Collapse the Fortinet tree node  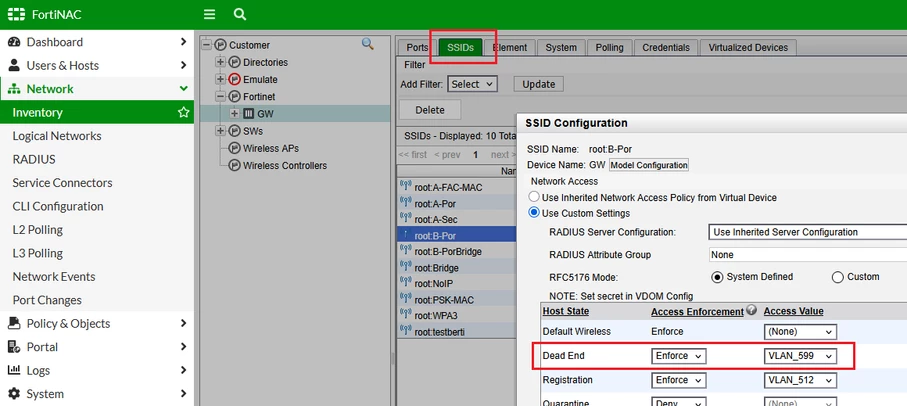[220, 97]
